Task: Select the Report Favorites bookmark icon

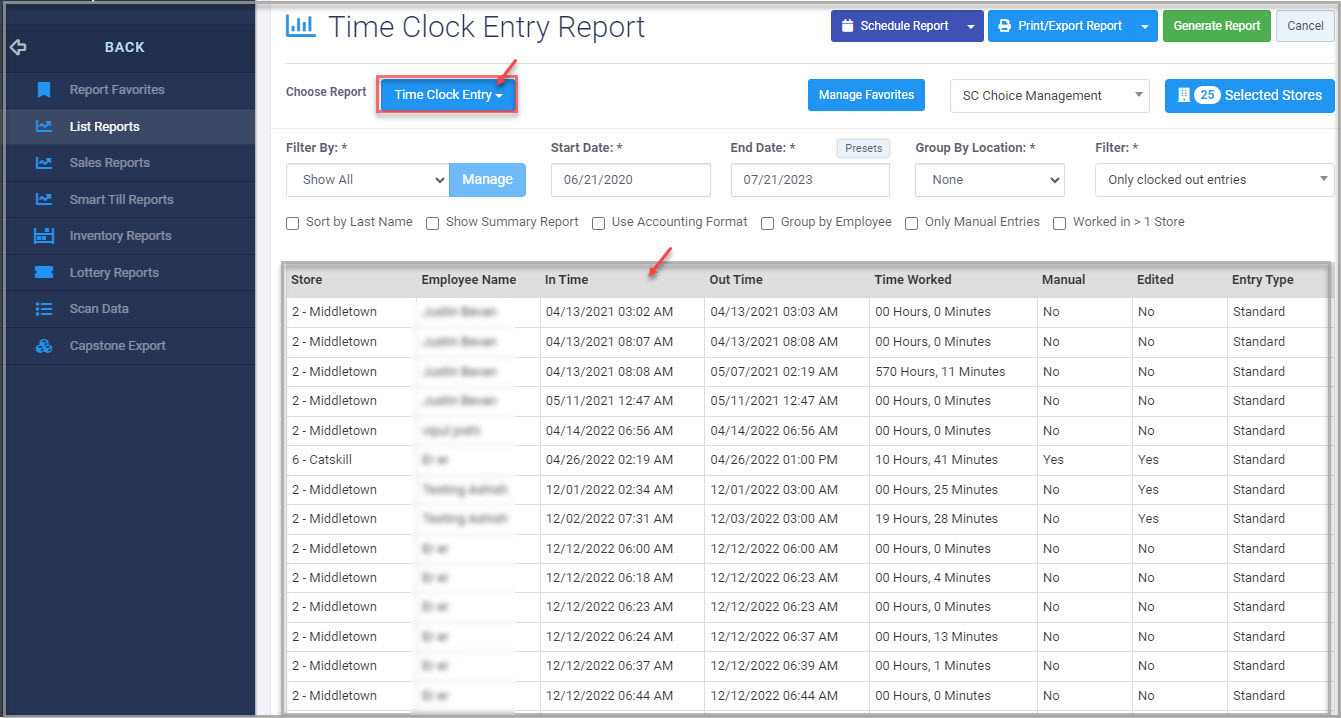Action: (43, 90)
